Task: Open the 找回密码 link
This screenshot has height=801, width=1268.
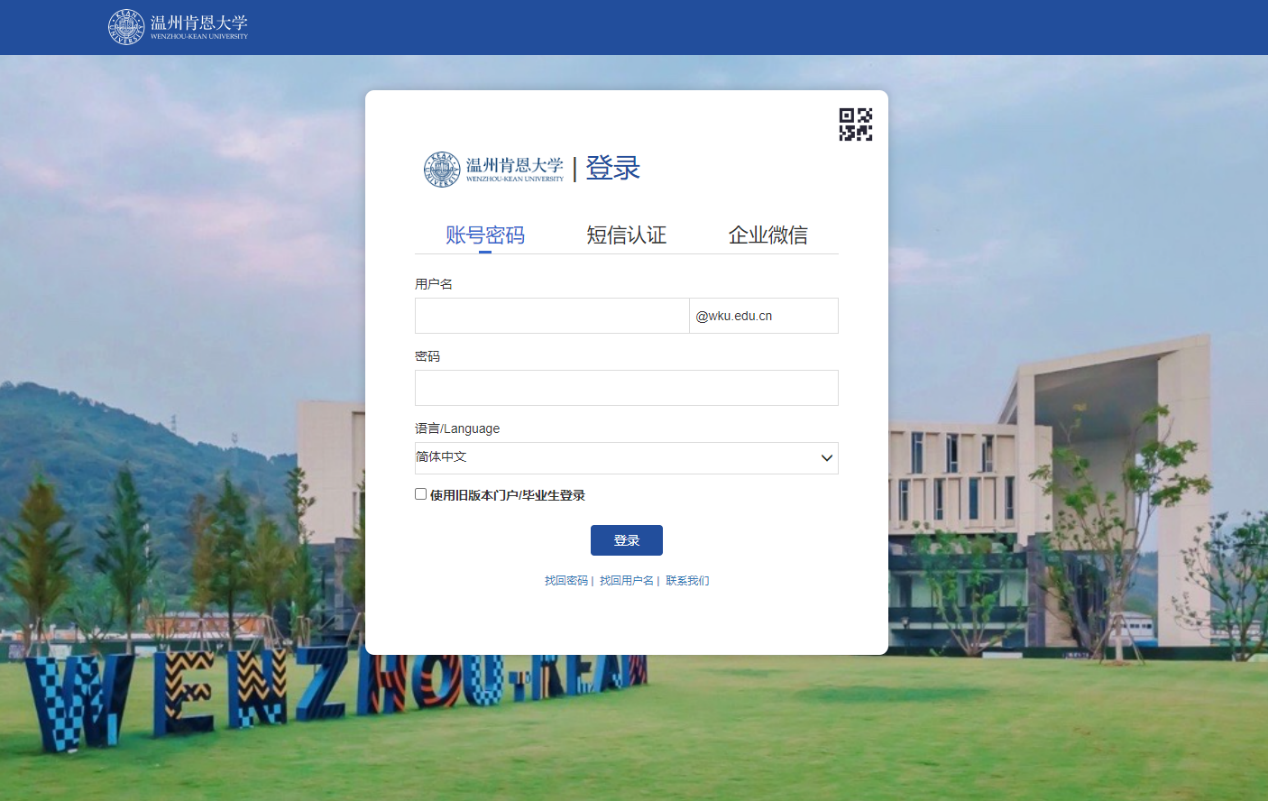Action: click(x=566, y=581)
